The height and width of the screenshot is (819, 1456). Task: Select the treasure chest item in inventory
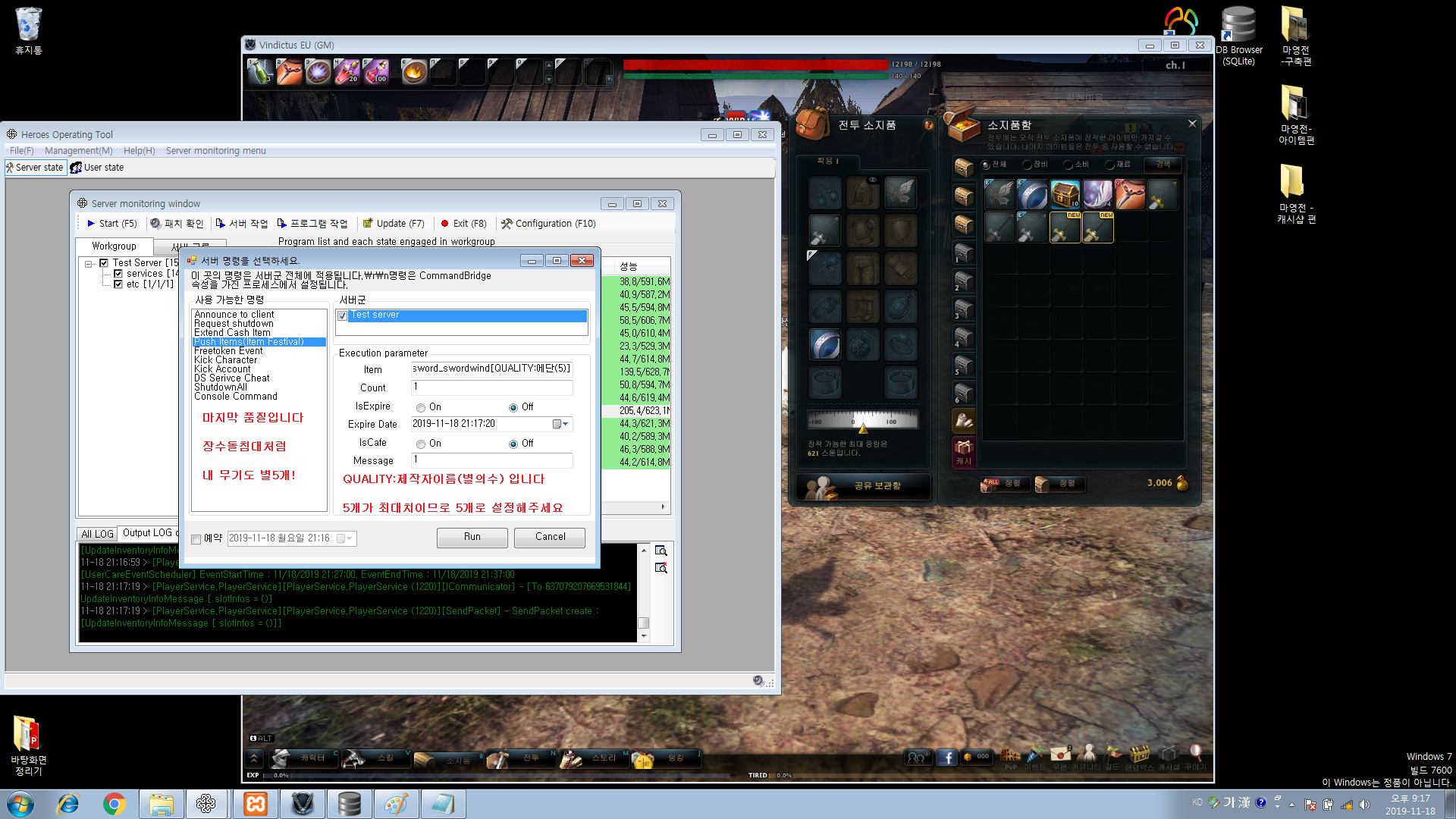tap(1065, 195)
